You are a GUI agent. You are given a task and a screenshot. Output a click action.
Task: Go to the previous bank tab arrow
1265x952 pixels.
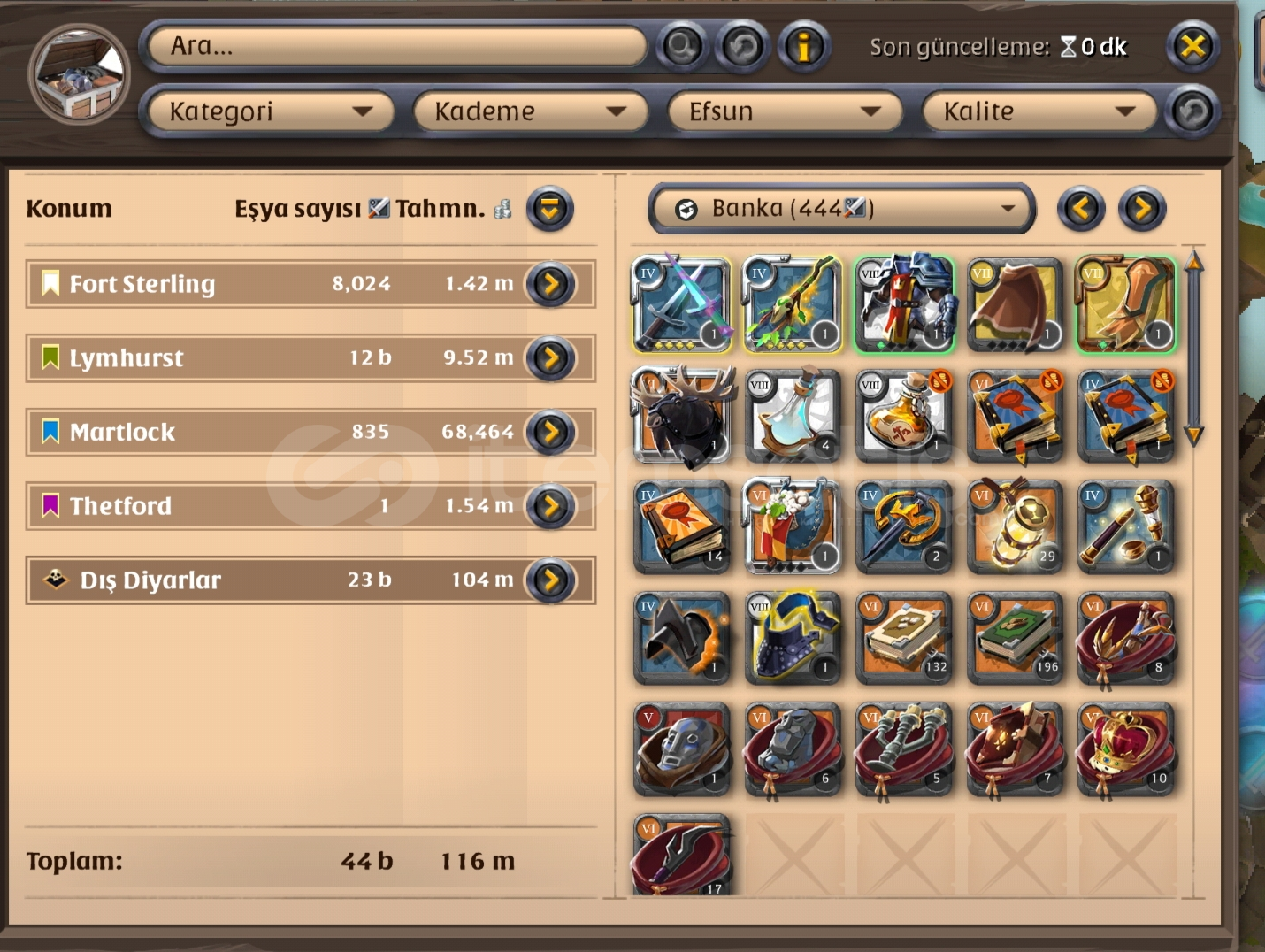click(x=1081, y=209)
